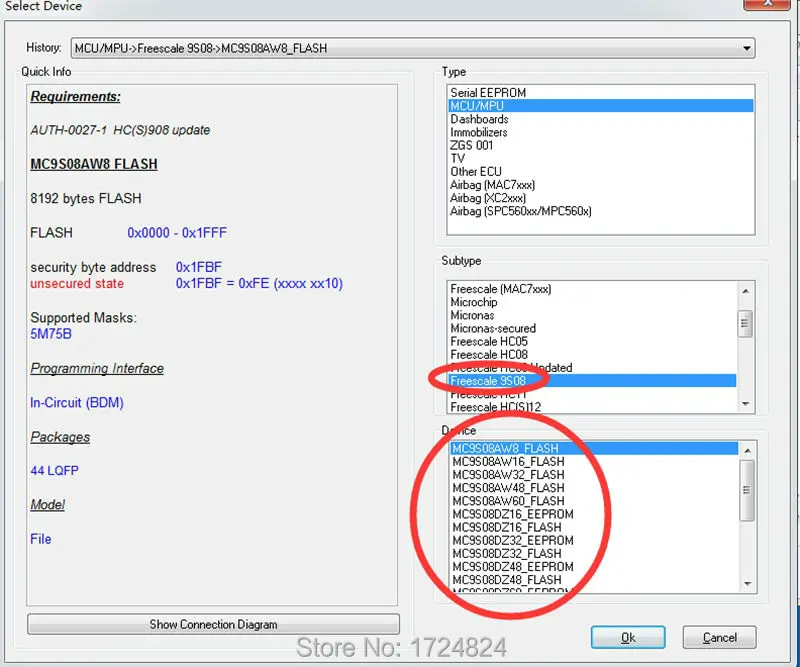Click the 0x0000 - 0x1FFF address range
The height and width of the screenshot is (667, 800).
click(177, 233)
